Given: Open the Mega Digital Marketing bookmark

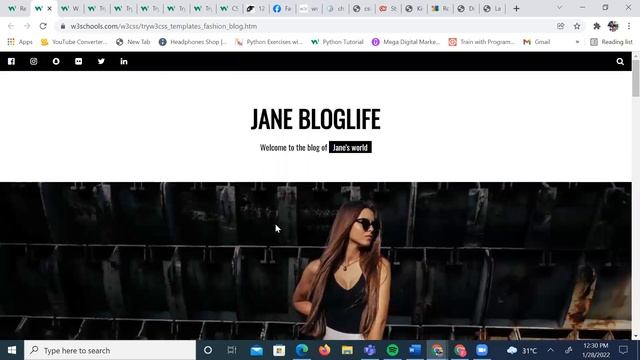Looking at the screenshot, I should point(406,42).
